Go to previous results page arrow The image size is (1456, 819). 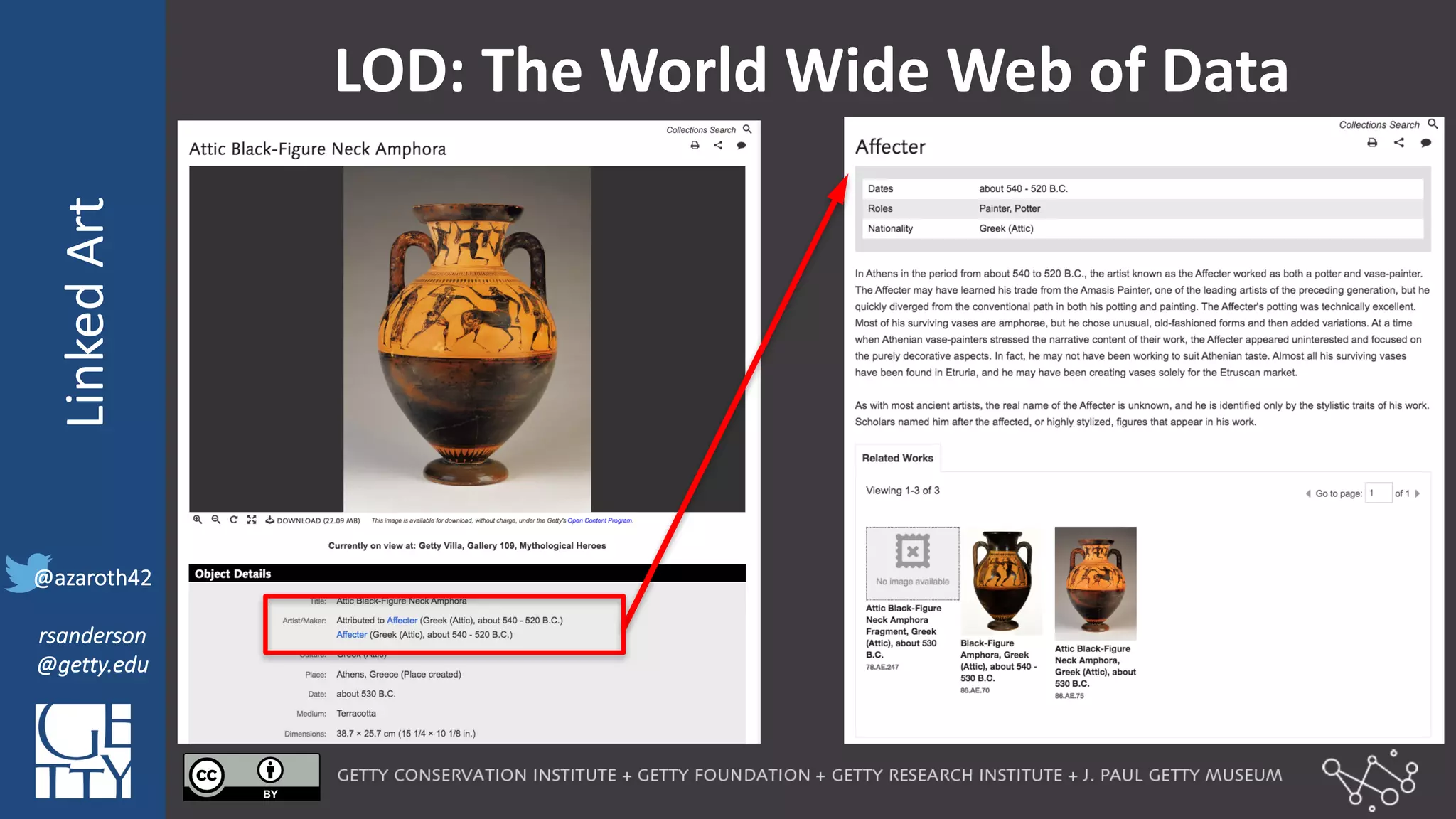[x=1308, y=493]
